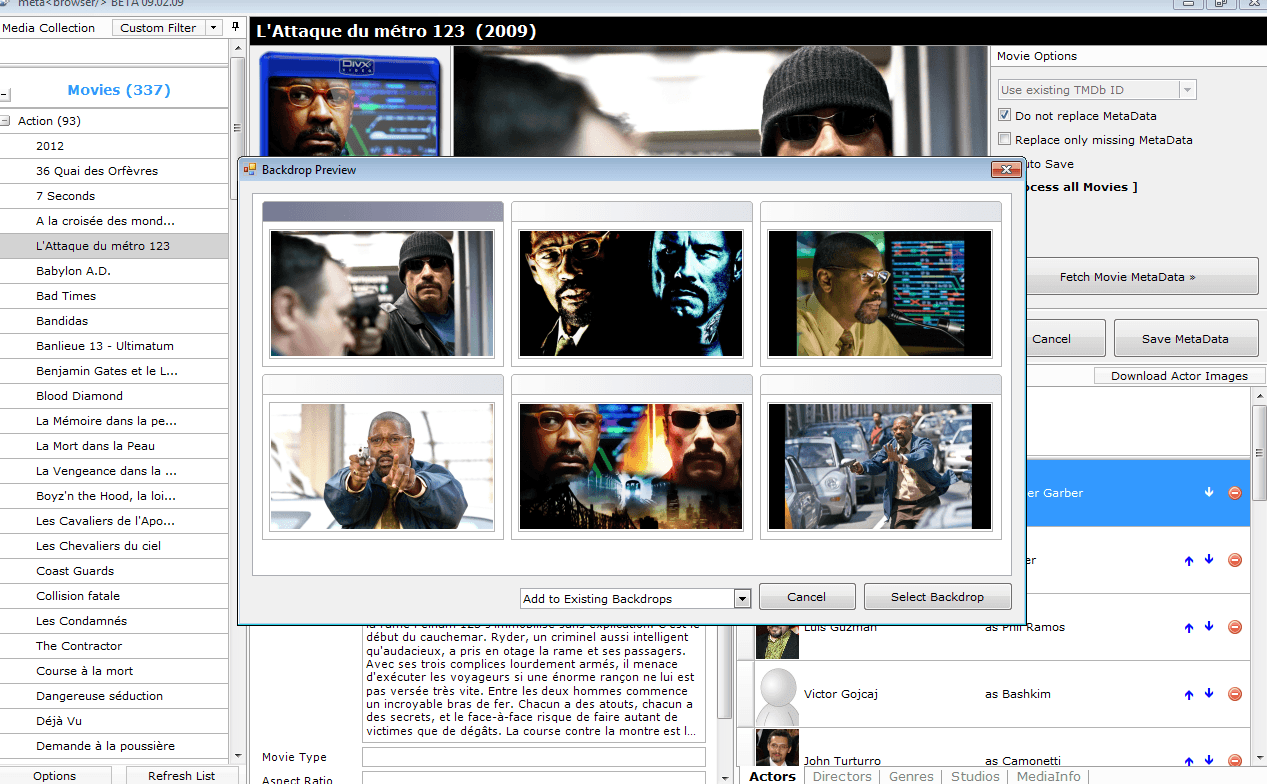Cancel the Backdrop Preview dialog
This screenshot has height=784, width=1267.
click(806, 597)
